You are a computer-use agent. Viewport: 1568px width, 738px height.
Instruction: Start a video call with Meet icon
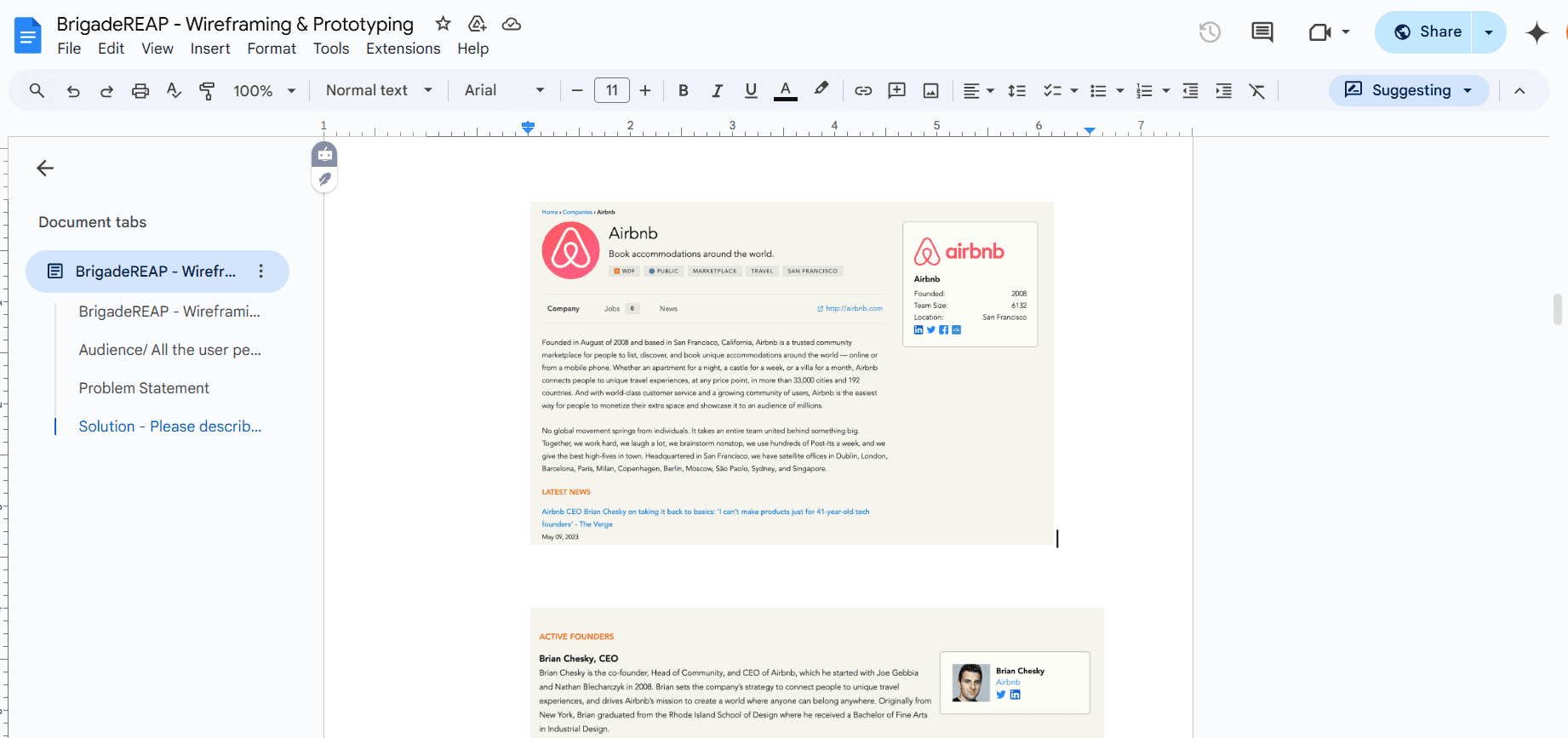coord(1320,32)
